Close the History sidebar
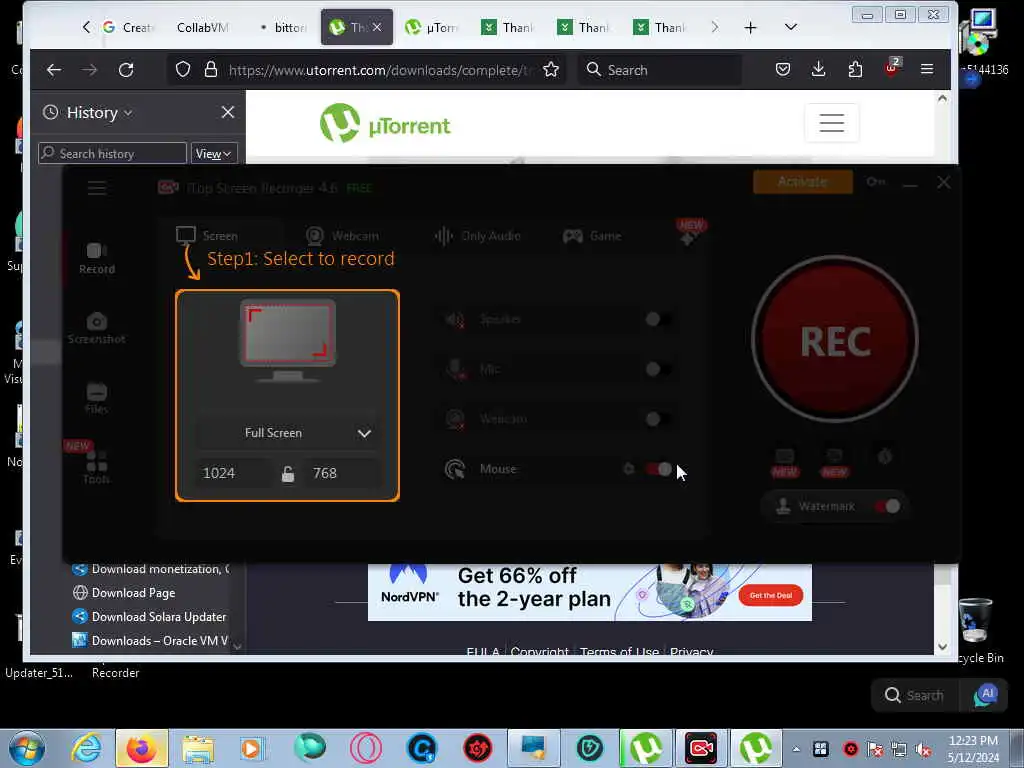Screen dimensions: 1024x768 [x=227, y=112]
